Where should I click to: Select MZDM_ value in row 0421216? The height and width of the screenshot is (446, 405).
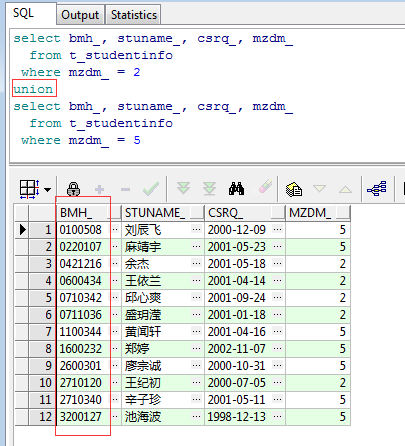tap(318, 264)
